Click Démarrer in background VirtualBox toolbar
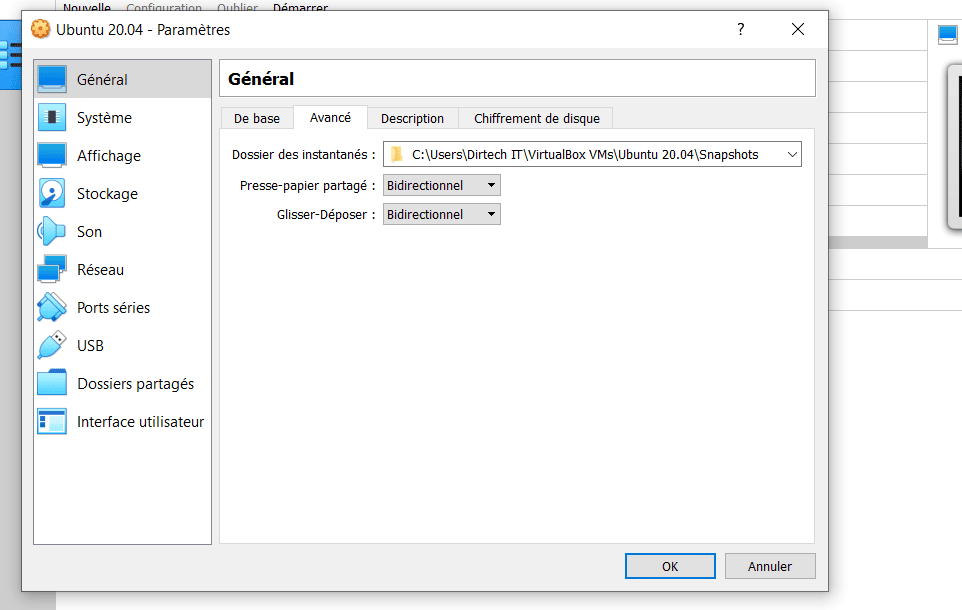Image resolution: width=962 pixels, height=610 pixels. [x=300, y=7]
